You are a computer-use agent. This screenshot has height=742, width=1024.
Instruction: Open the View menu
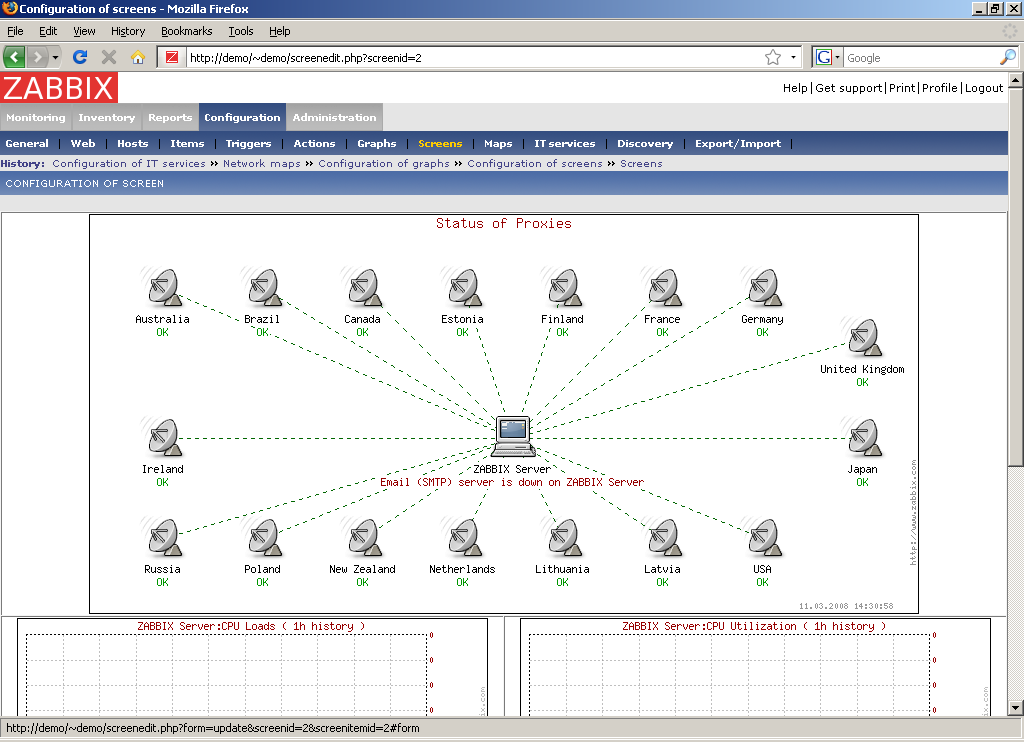84,31
